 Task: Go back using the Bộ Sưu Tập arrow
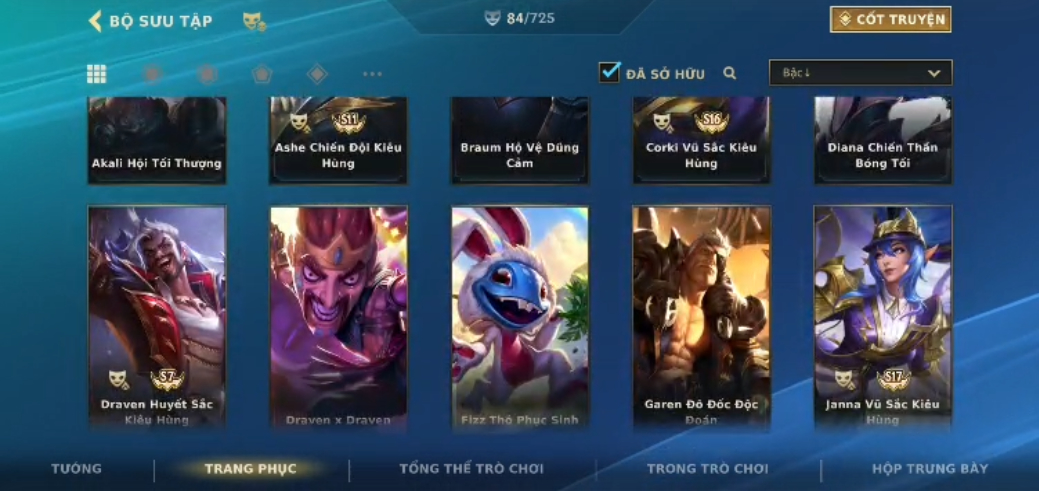click(x=95, y=21)
